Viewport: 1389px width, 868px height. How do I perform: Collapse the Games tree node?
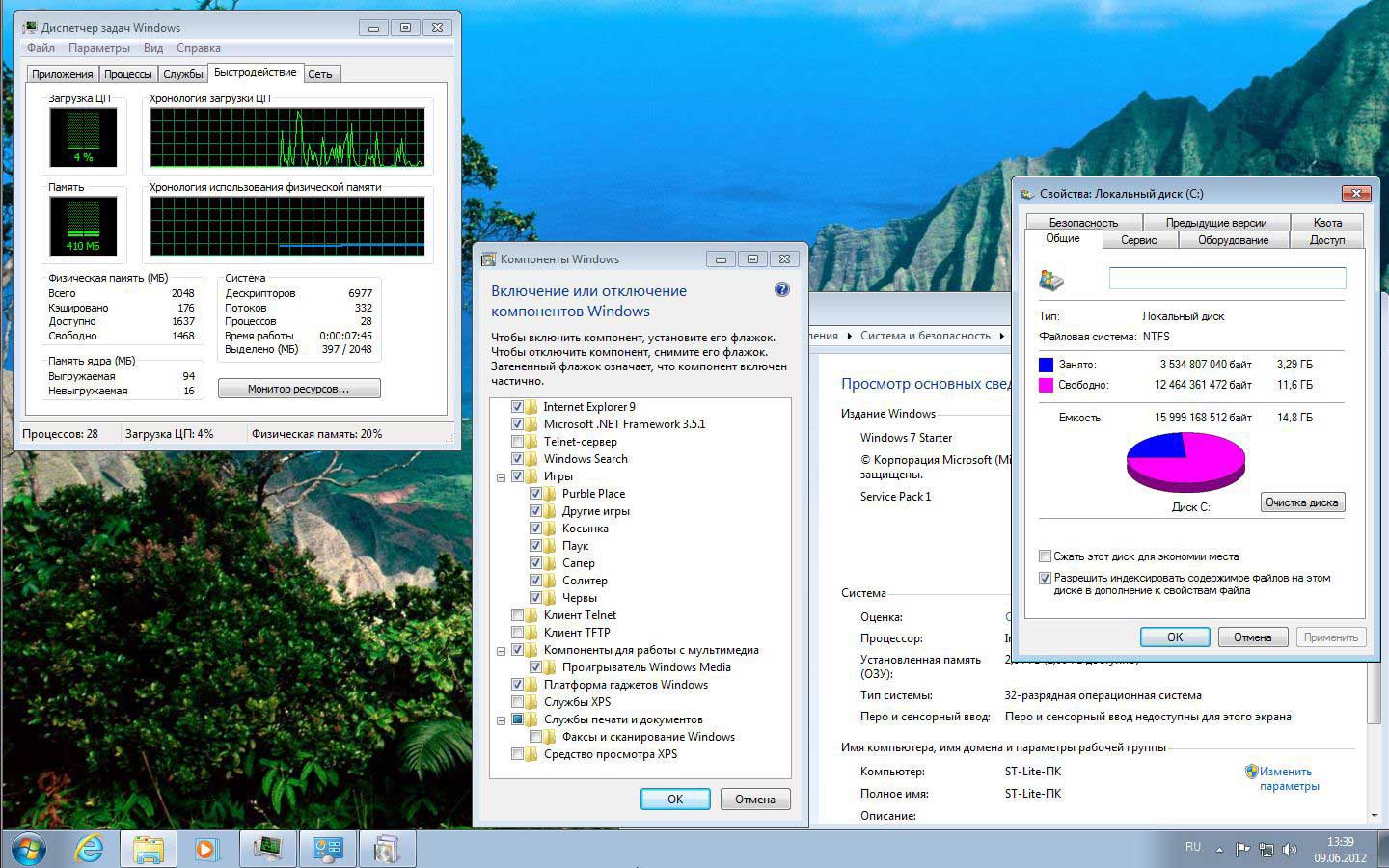point(501,477)
